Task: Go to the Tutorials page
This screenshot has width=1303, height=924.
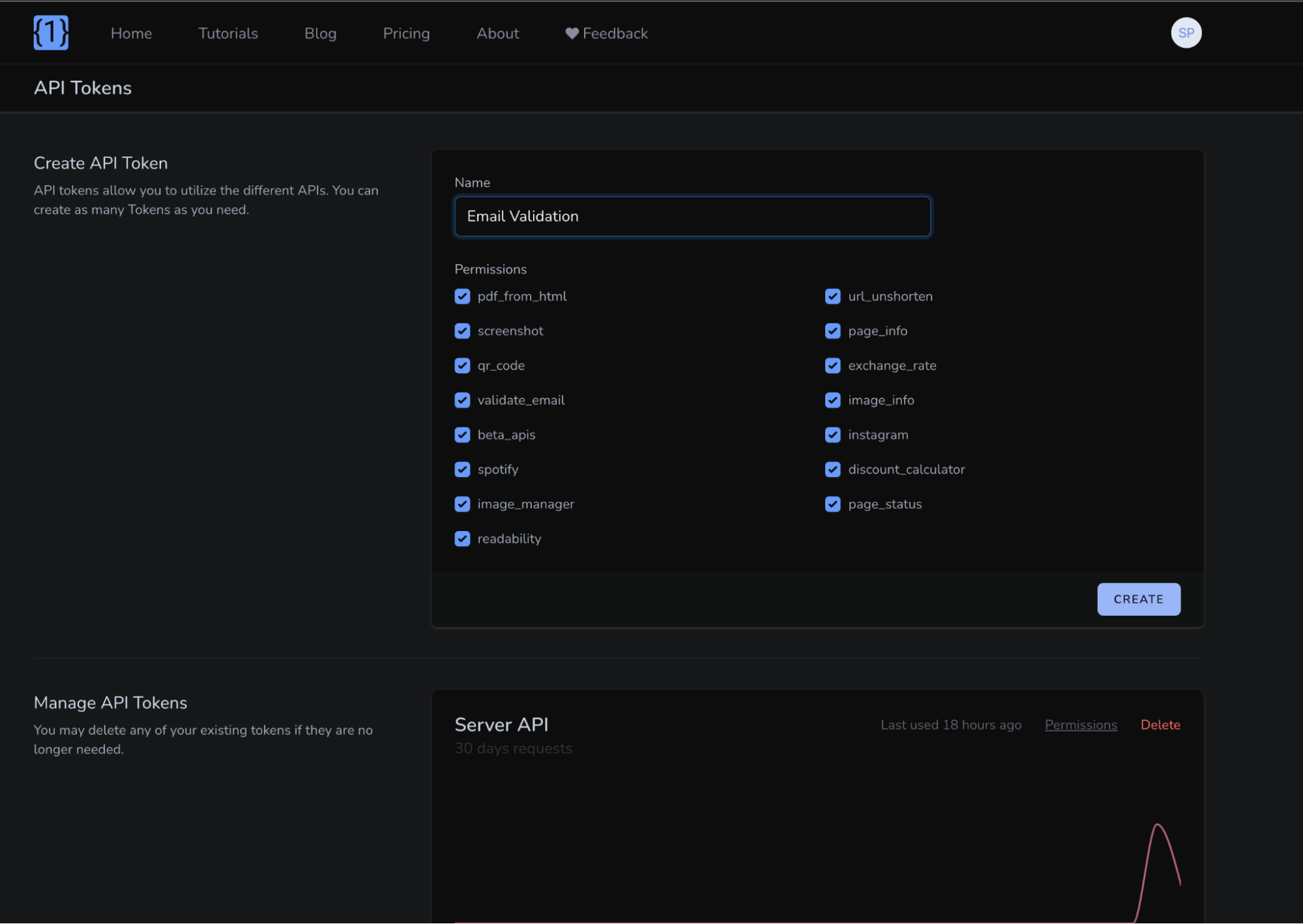Action: [227, 33]
